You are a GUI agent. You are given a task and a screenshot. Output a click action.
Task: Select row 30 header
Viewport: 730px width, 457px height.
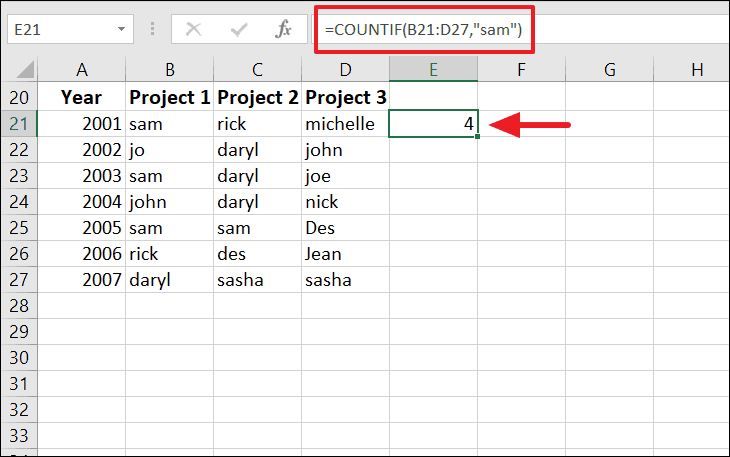tap(19, 358)
